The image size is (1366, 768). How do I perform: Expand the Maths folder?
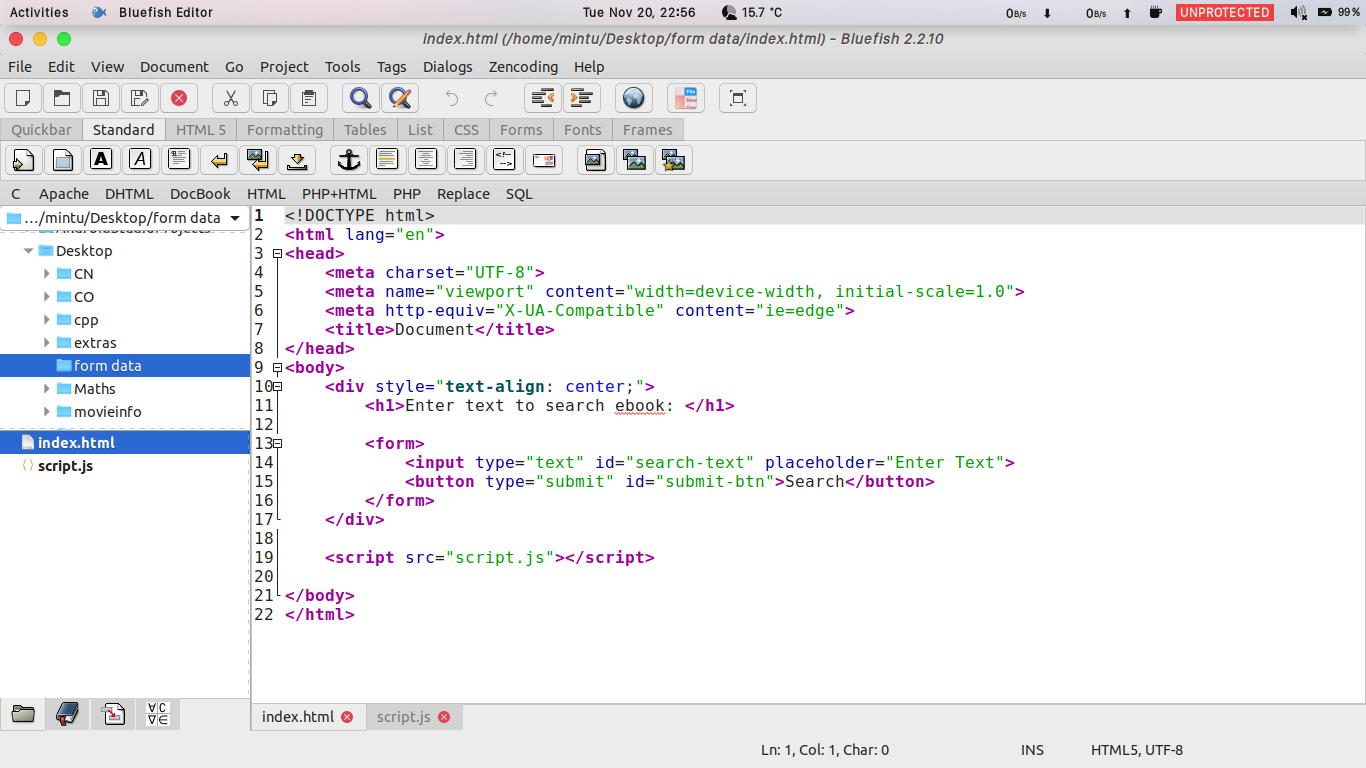point(47,389)
